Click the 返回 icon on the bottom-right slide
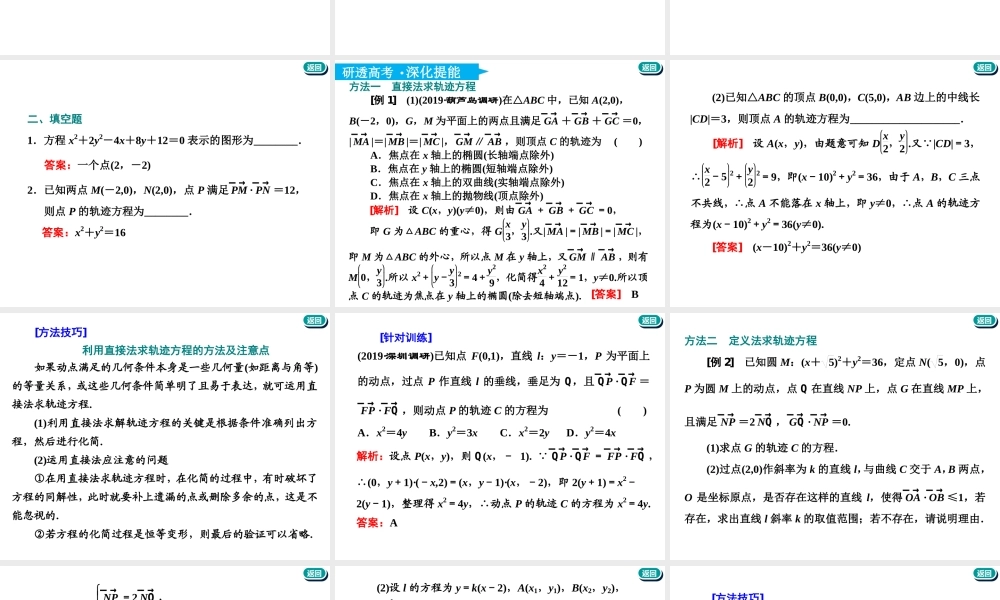Viewport: 1000px width, 600px height. coord(984,575)
